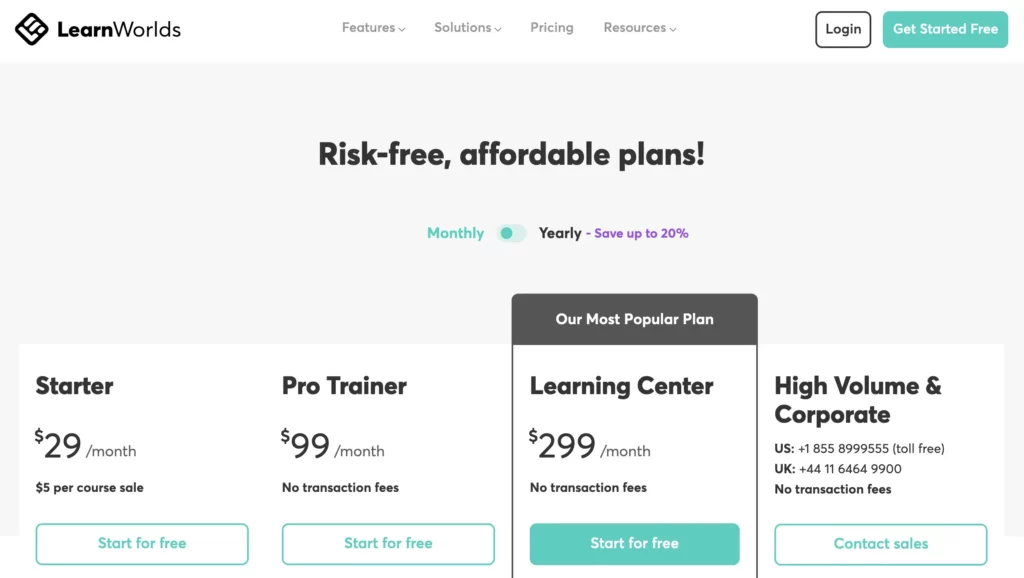
Task: Open the Pricing page from the menu
Action: (x=551, y=28)
